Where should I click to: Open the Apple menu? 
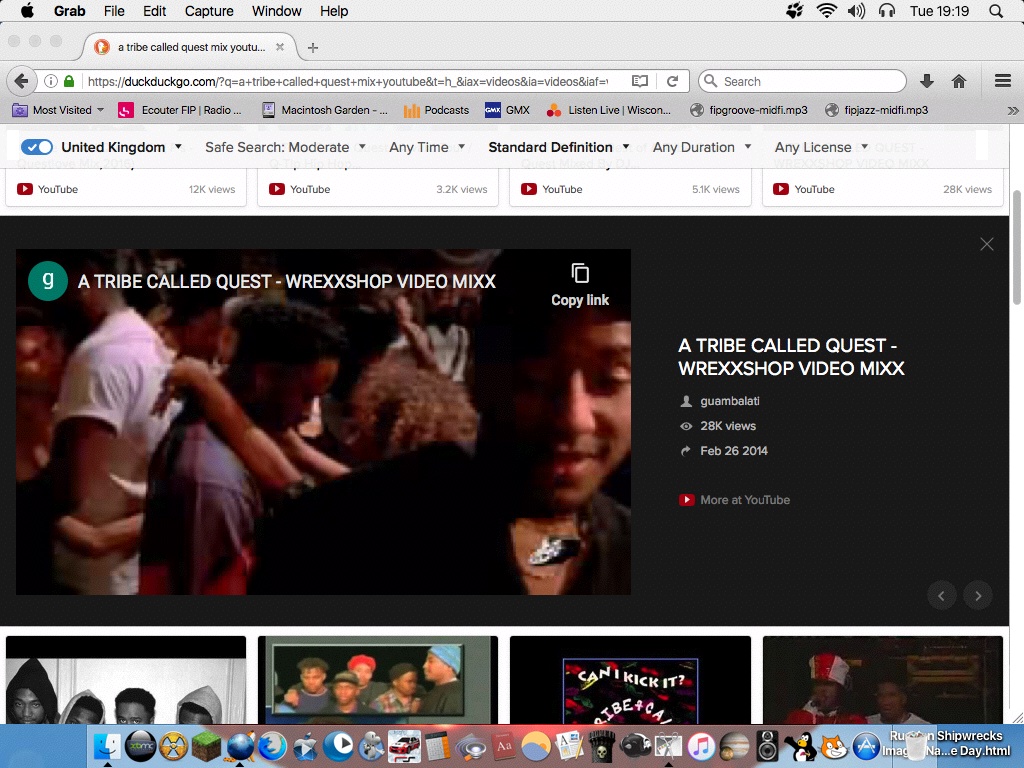coord(27,11)
